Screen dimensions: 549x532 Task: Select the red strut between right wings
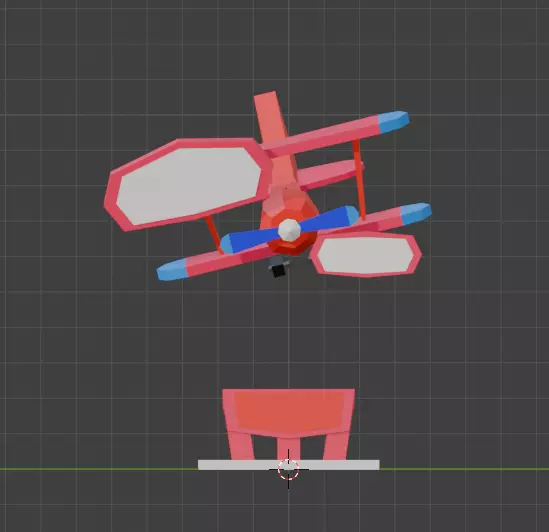[359, 180]
